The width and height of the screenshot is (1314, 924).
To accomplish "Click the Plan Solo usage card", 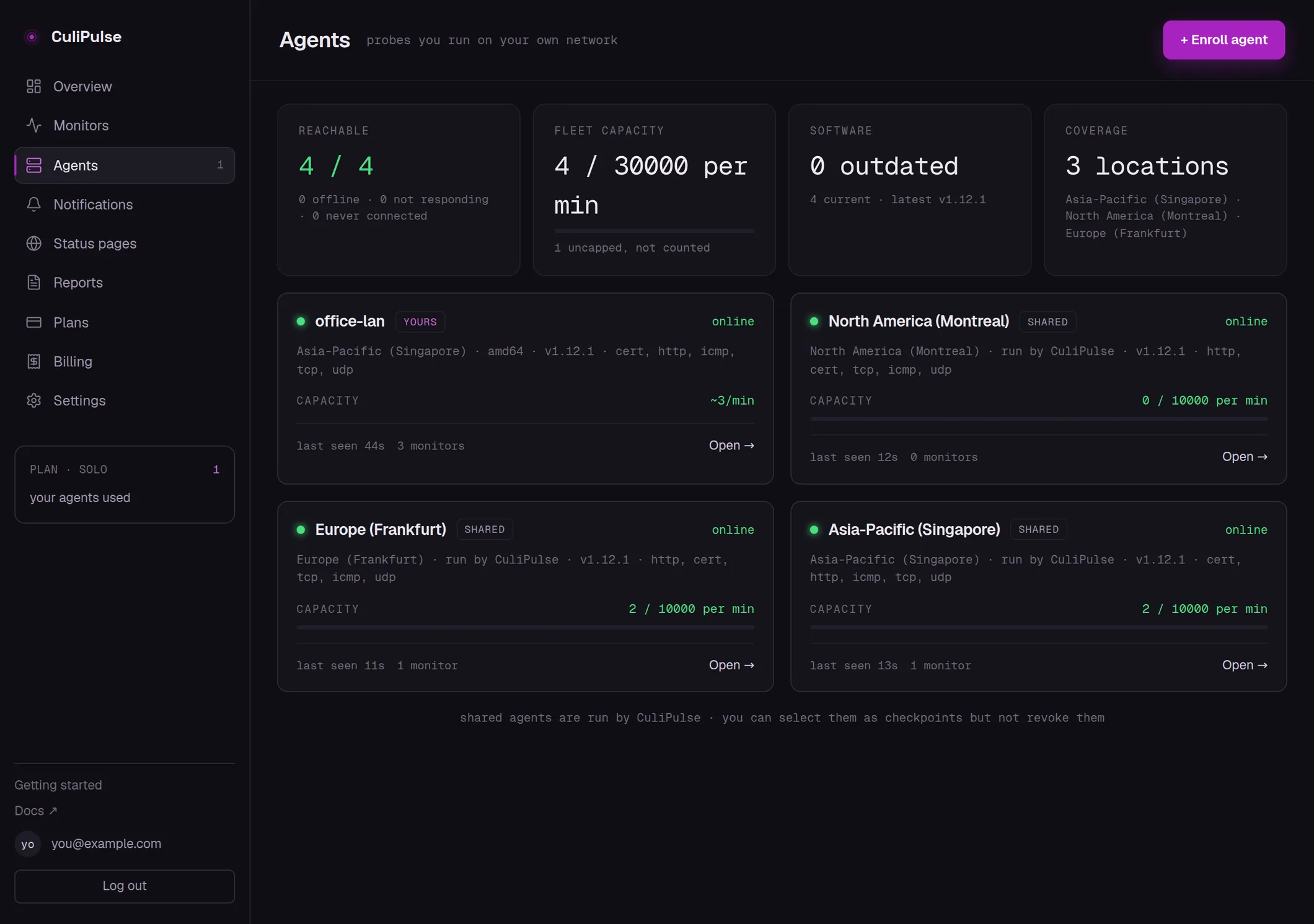I will click(125, 485).
